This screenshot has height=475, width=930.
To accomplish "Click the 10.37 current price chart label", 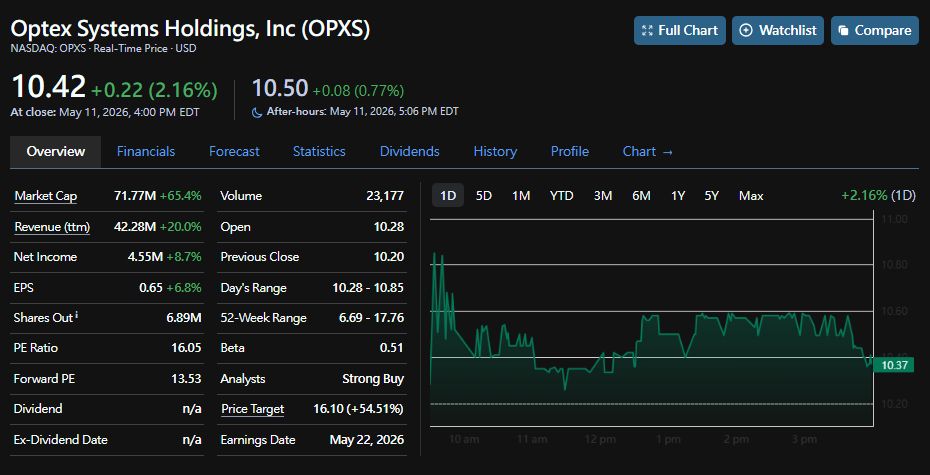I will (894, 365).
